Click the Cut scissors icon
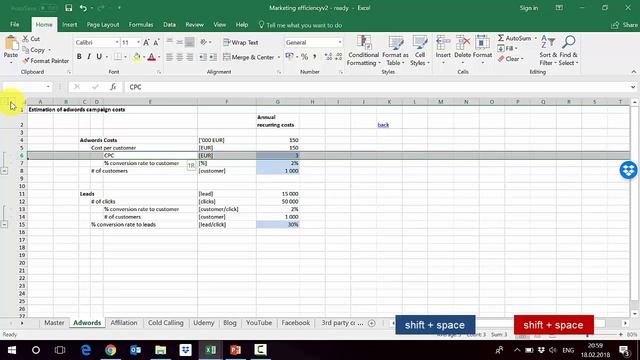640x360 pixels. [x=26, y=39]
